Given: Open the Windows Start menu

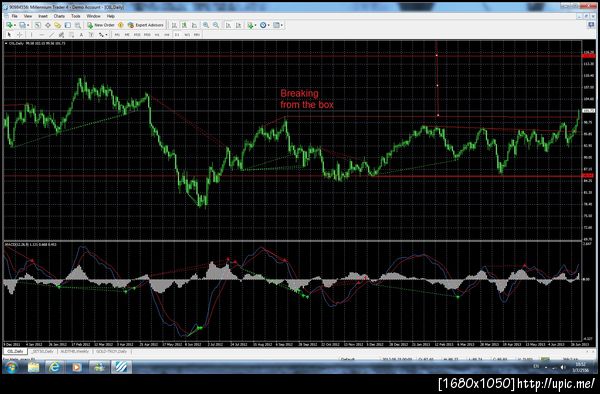Looking at the screenshot, I should click(x=11, y=367).
